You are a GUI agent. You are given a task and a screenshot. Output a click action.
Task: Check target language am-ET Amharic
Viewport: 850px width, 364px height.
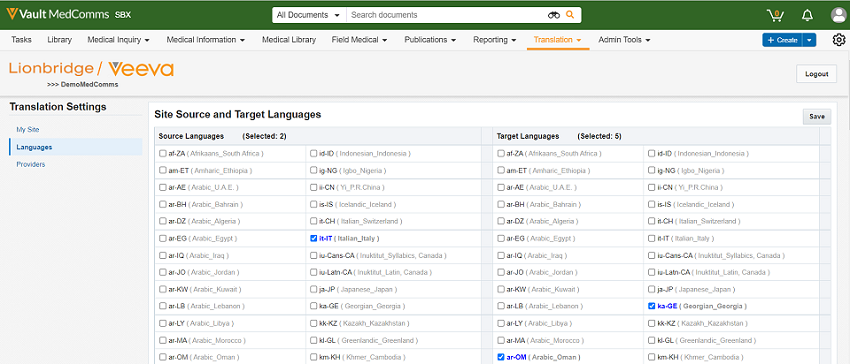tap(501, 170)
